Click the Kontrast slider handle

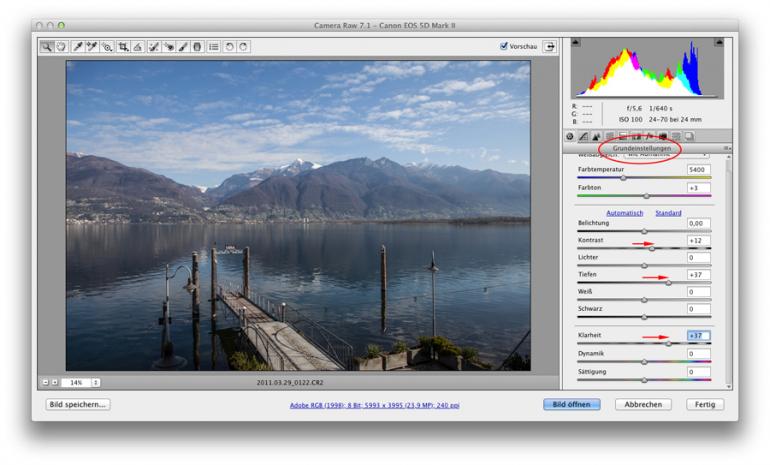pyautogui.click(x=652, y=248)
